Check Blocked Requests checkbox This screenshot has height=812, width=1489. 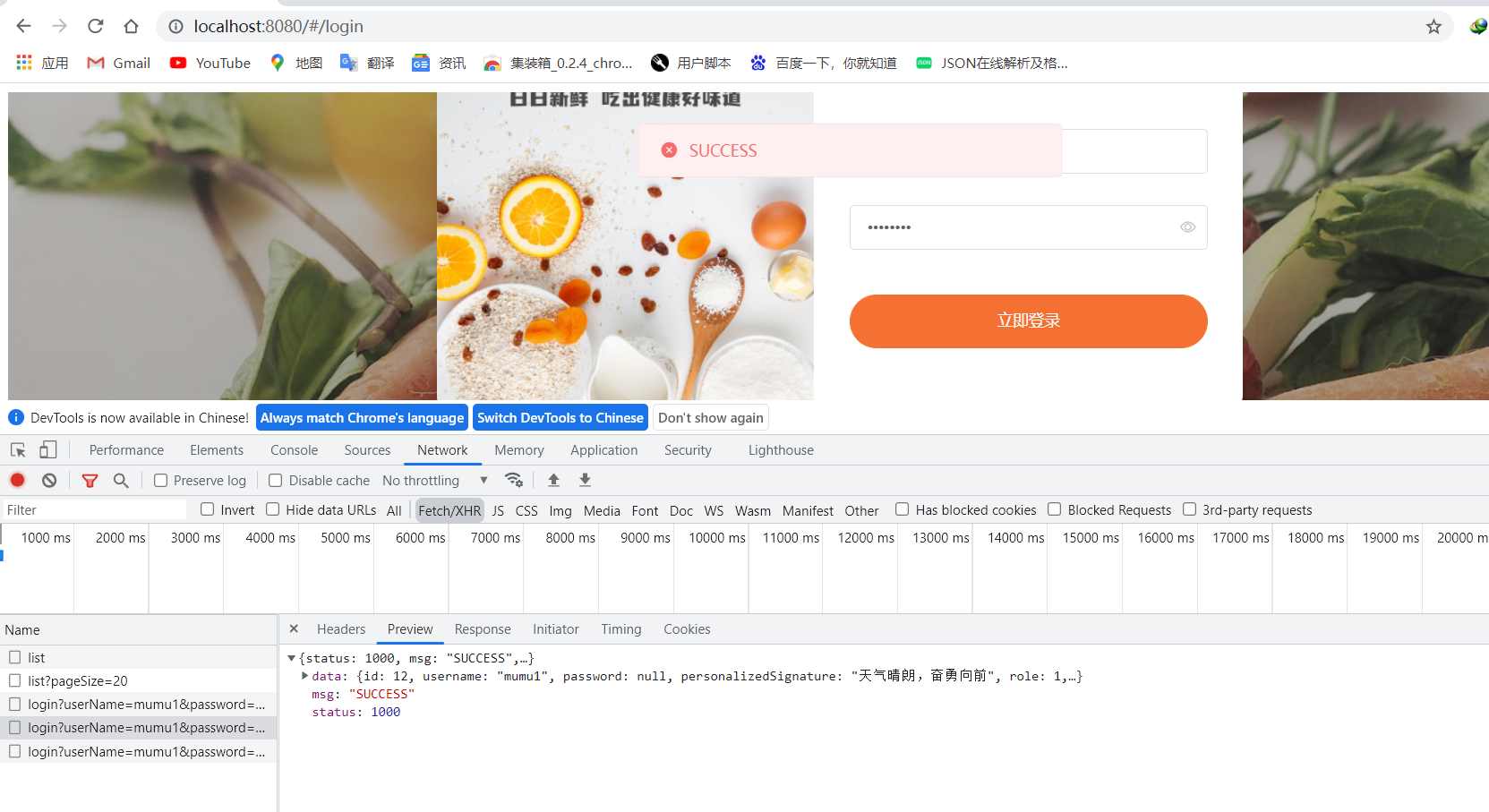[x=1055, y=509]
